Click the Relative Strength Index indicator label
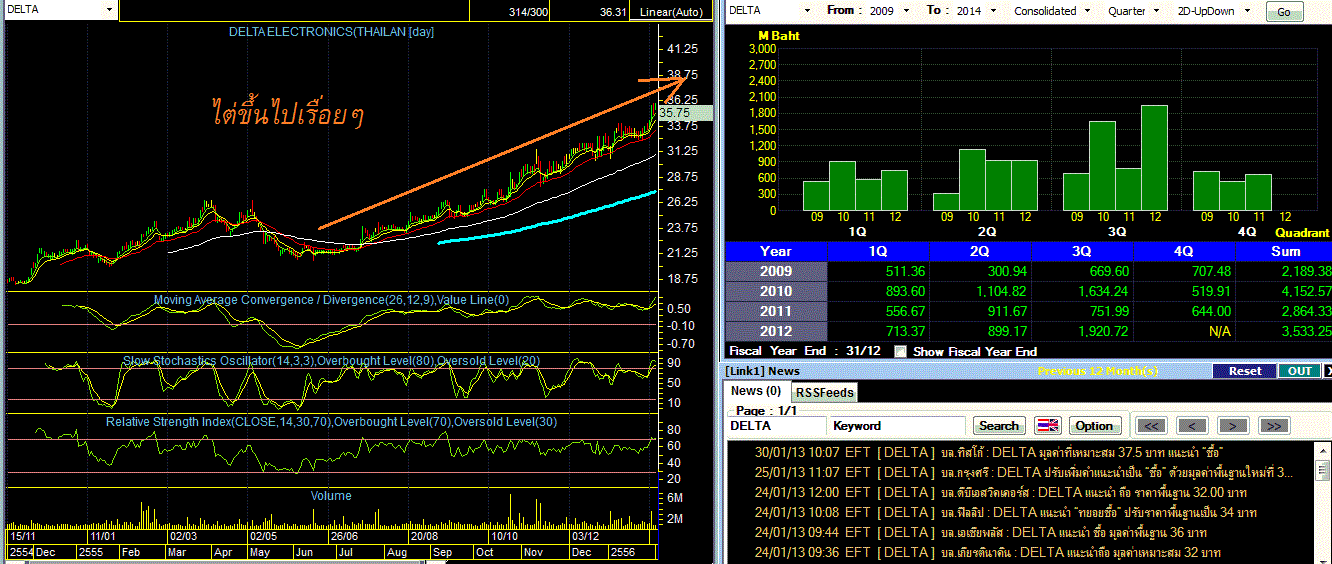 coord(332,422)
